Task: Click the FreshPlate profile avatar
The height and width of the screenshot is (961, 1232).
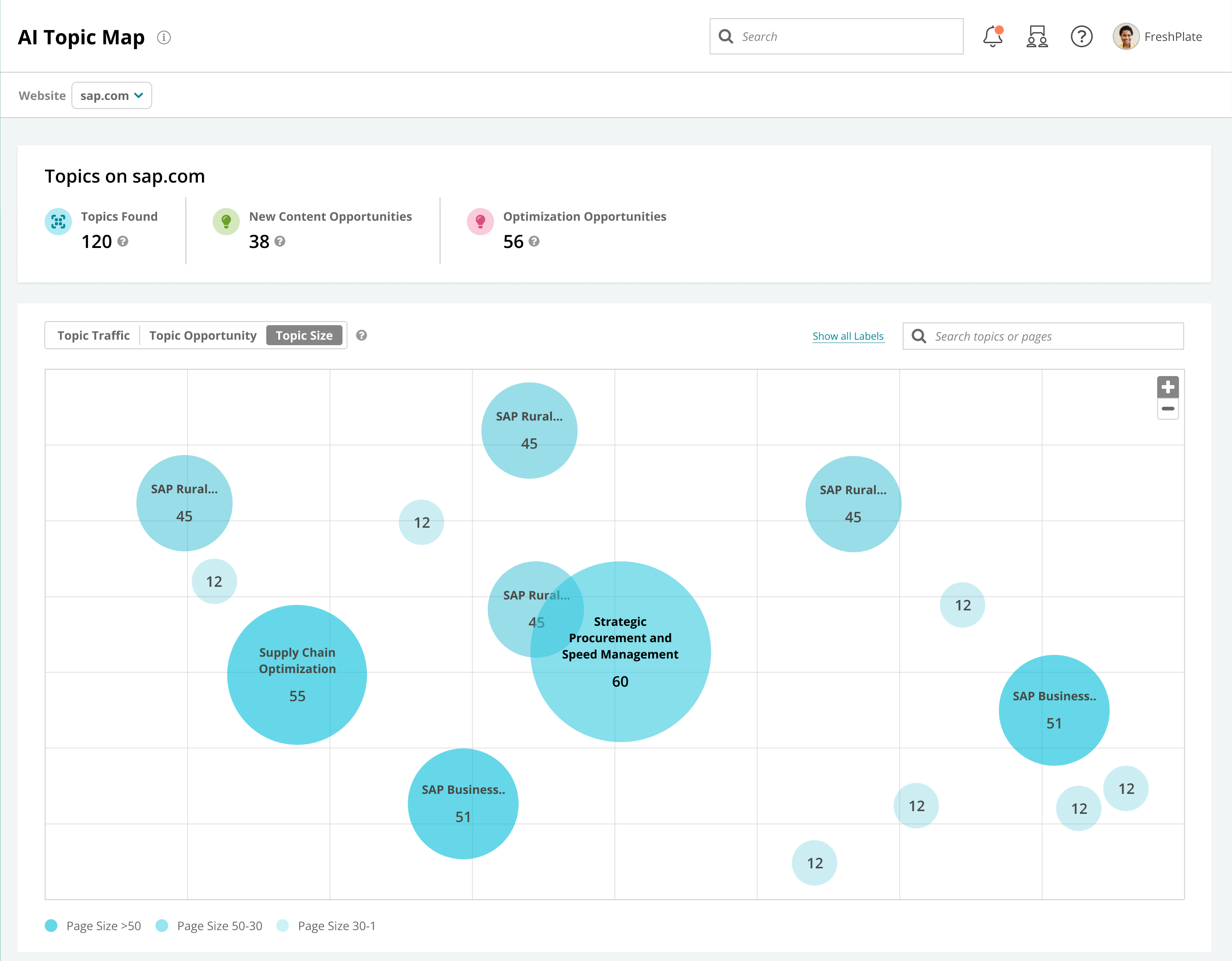Action: (x=1125, y=37)
